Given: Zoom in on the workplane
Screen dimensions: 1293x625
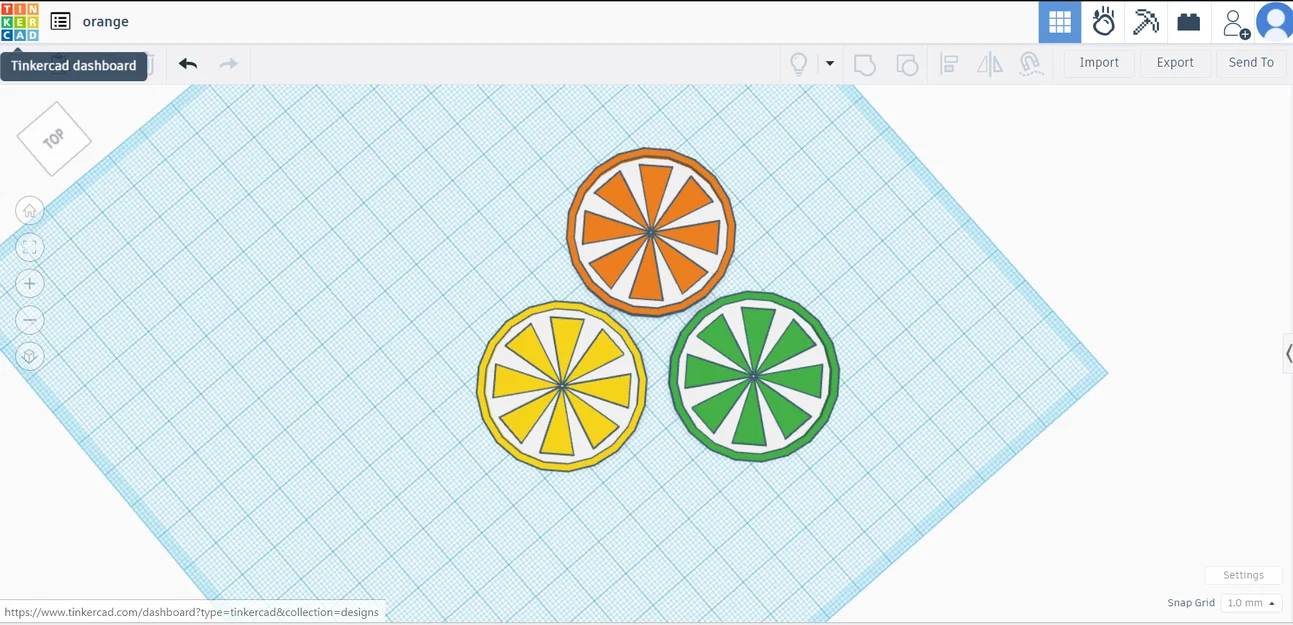Looking at the screenshot, I should pyautogui.click(x=30, y=284).
